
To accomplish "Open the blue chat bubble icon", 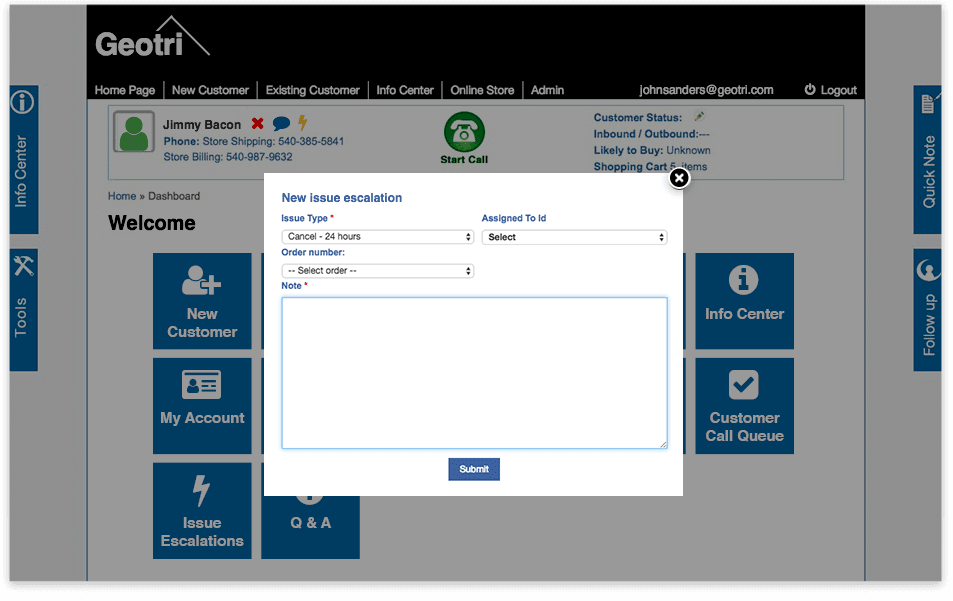I will click(x=281, y=123).
